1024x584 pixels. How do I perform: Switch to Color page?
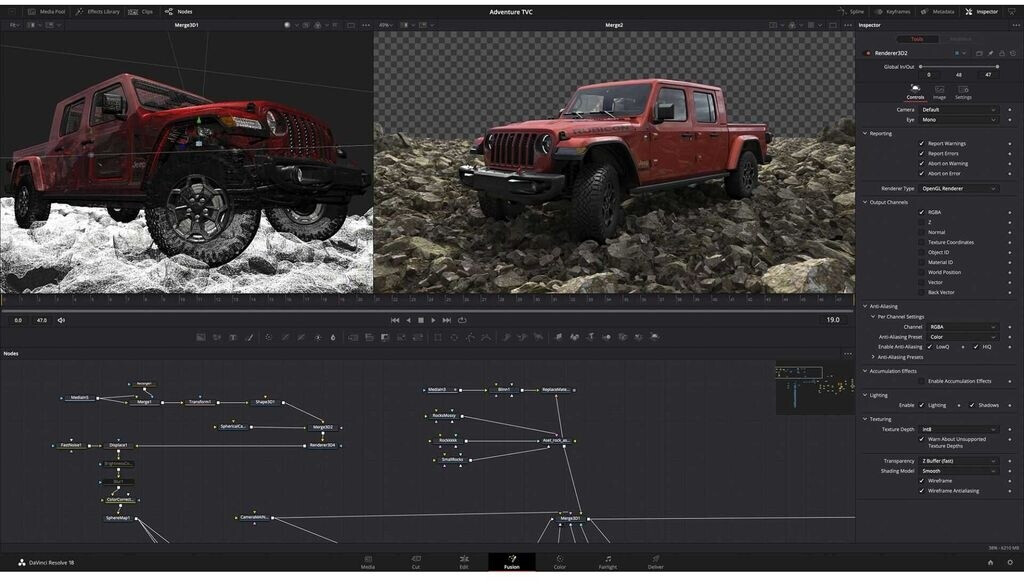click(x=560, y=562)
